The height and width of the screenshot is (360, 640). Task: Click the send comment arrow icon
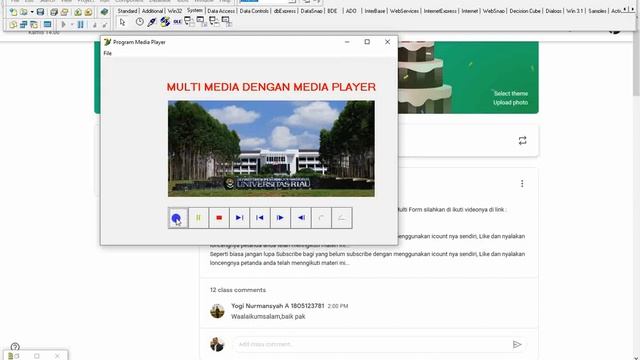point(517,344)
